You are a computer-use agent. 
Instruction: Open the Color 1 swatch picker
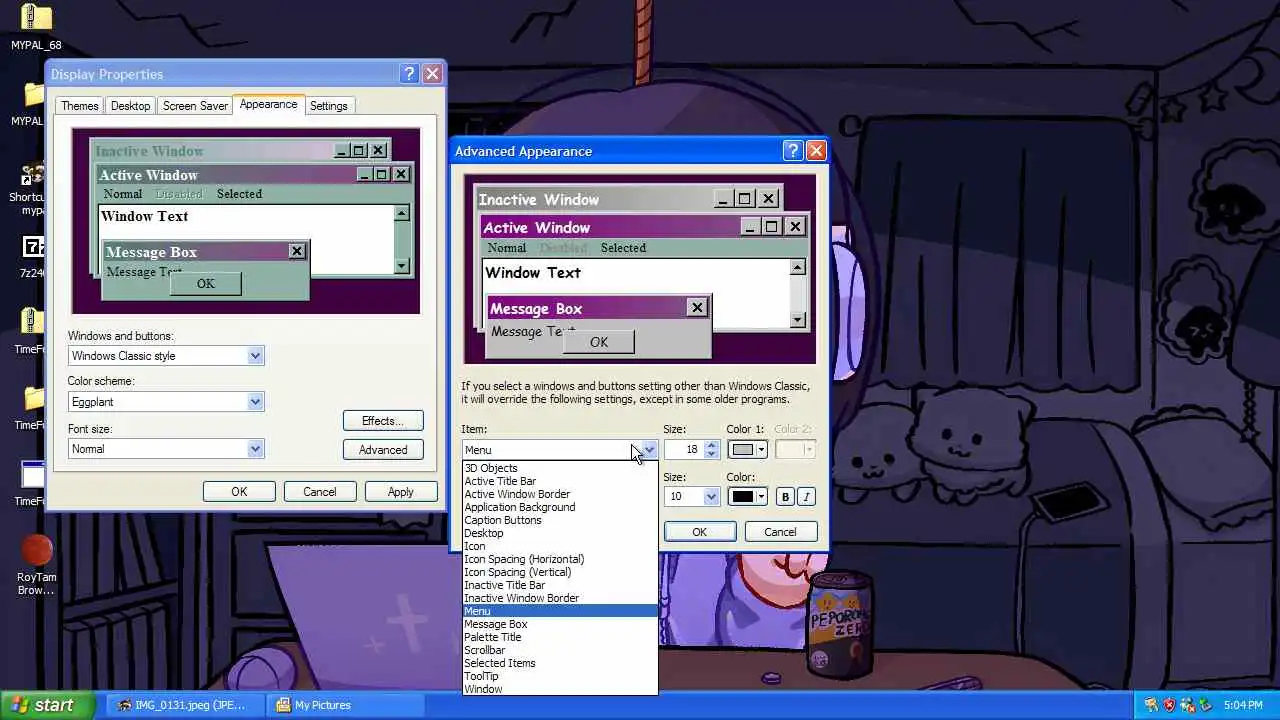click(747, 450)
